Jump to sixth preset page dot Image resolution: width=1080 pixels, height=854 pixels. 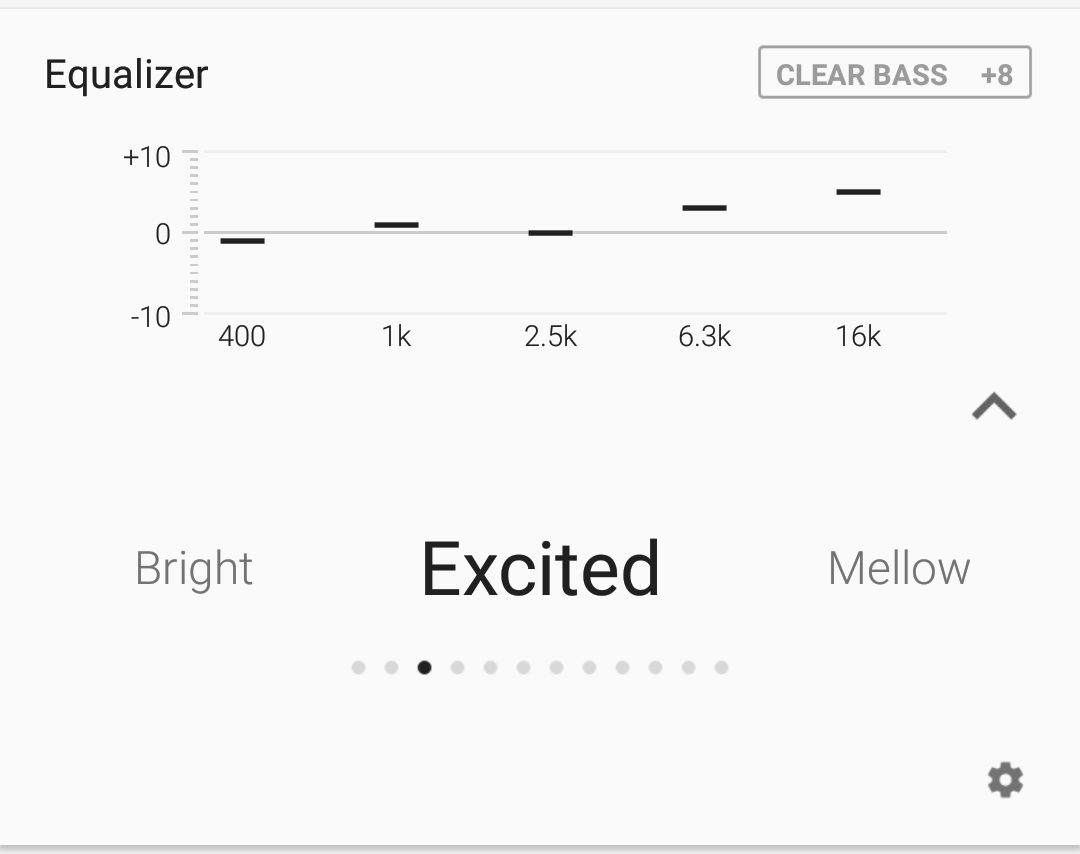pyautogui.click(x=523, y=667)
